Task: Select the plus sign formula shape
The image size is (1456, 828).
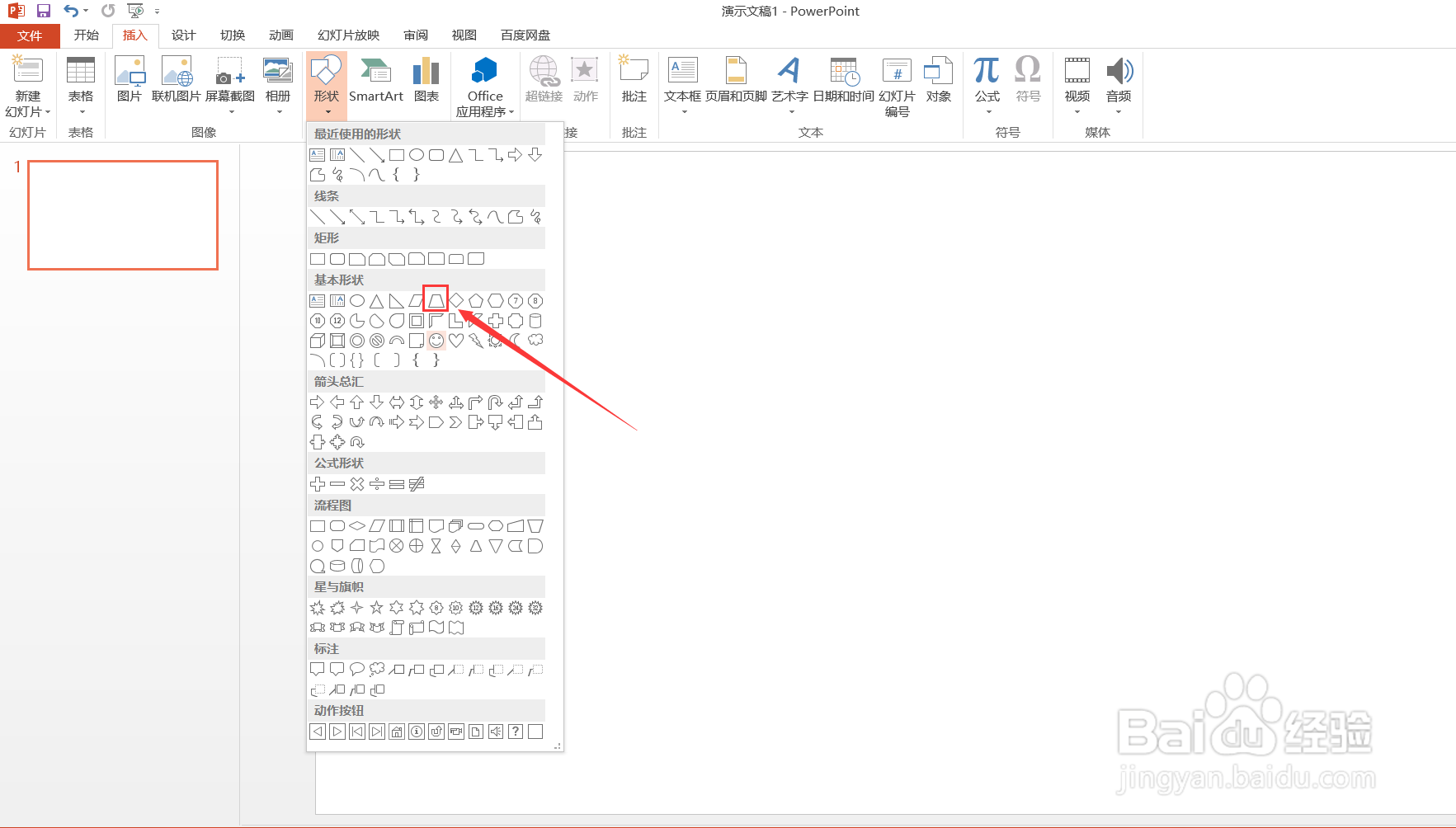Action: 318,484
